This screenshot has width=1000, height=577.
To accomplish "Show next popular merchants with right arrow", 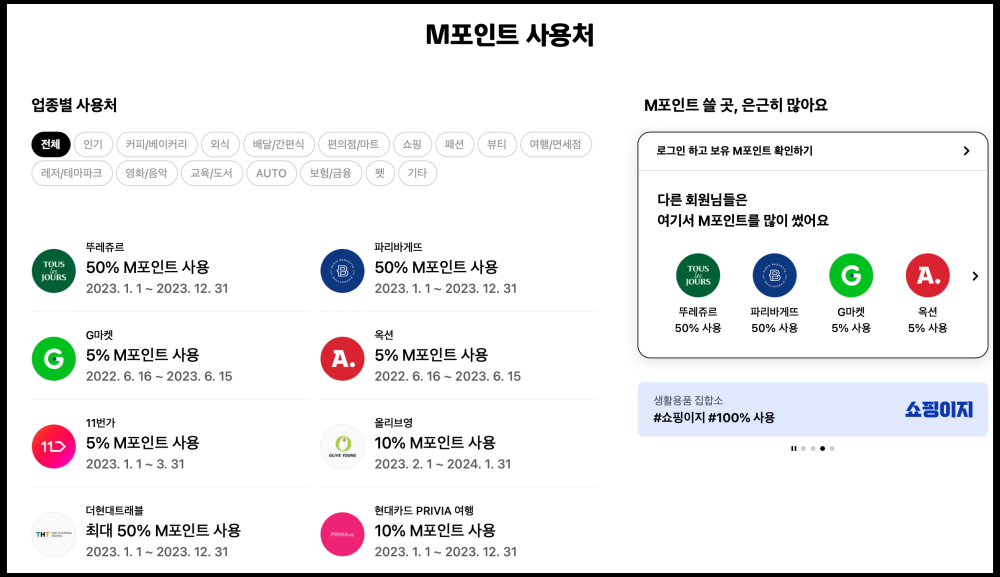I will [x=974, y=276].
